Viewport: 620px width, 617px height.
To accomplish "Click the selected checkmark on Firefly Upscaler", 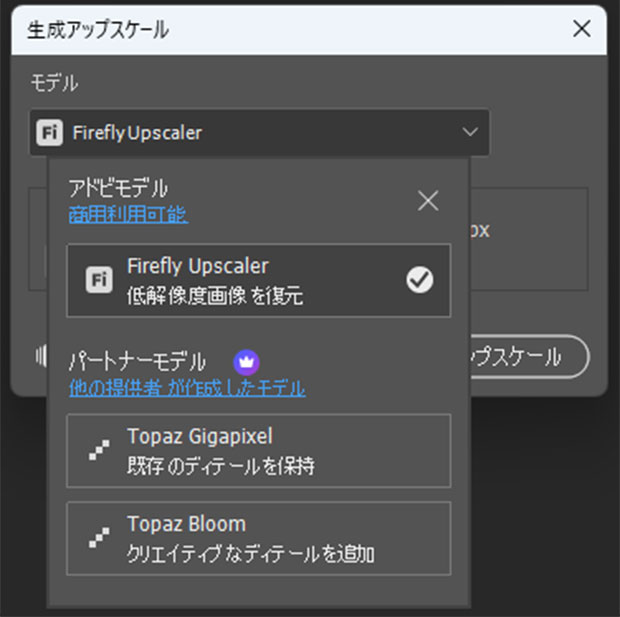I will [420, 281].
